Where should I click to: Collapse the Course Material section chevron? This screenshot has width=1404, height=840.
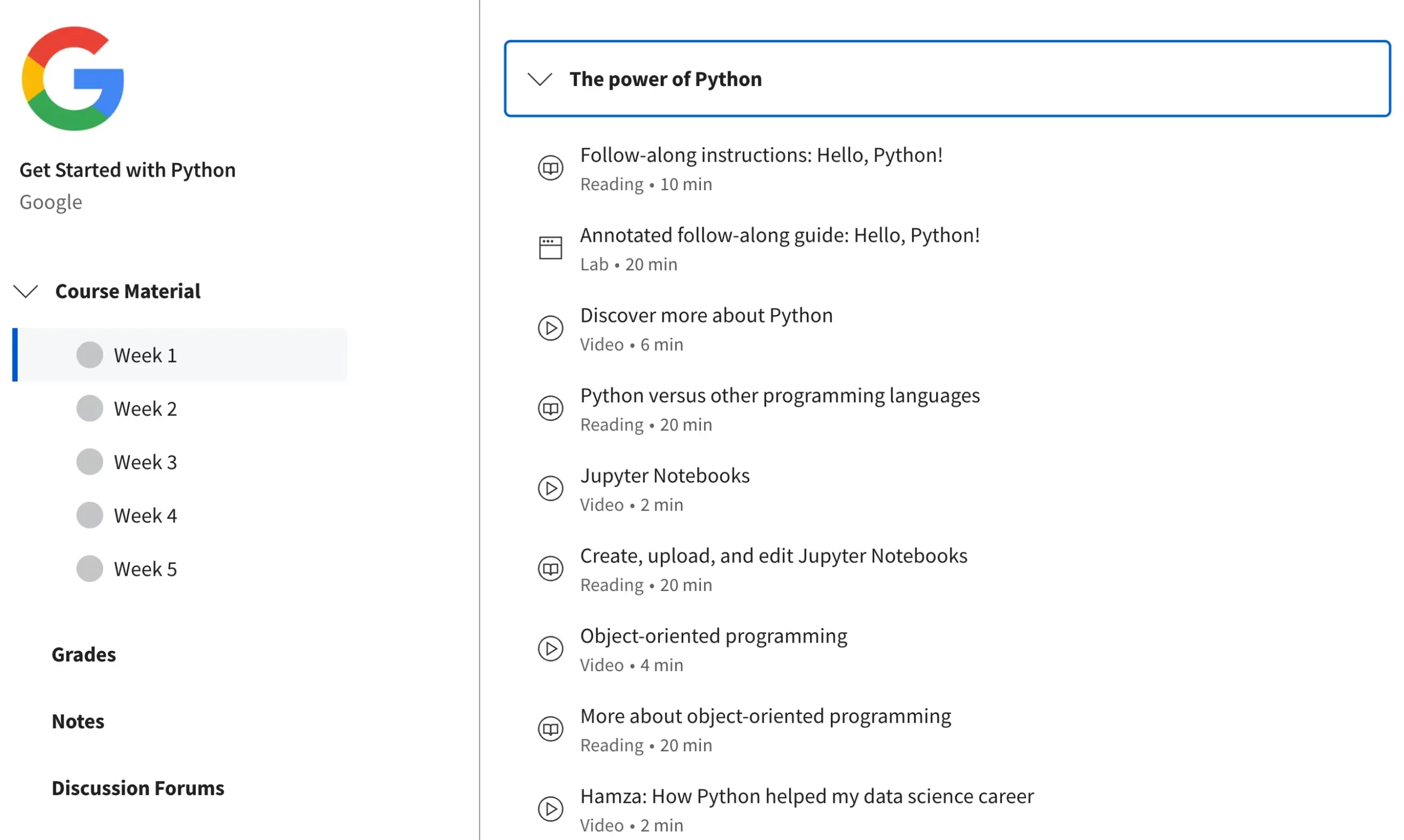click(x=26, y=292)
